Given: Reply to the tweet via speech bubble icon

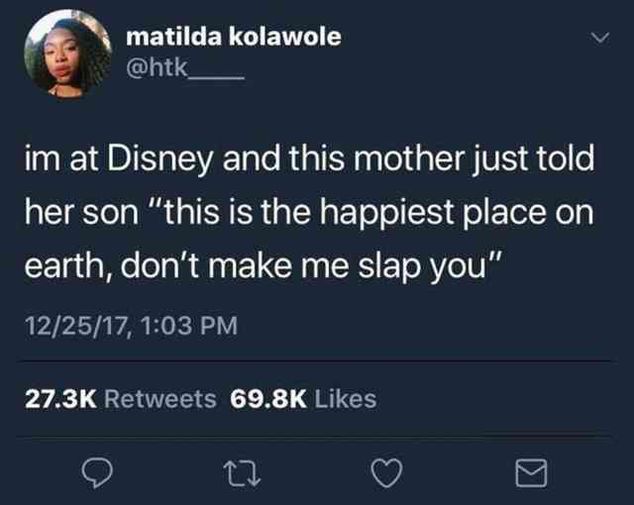Looking at the screenshot, I should point(97,473).
